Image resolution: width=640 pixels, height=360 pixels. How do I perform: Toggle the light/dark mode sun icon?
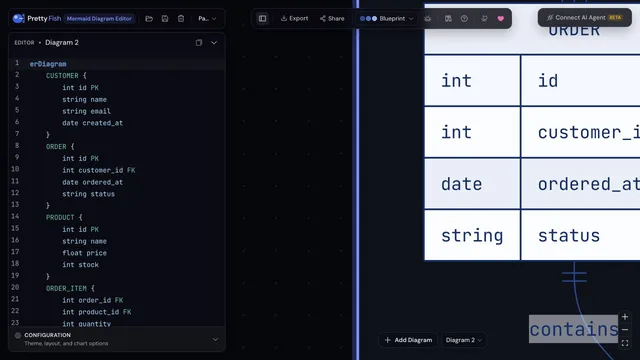[427, 18]
